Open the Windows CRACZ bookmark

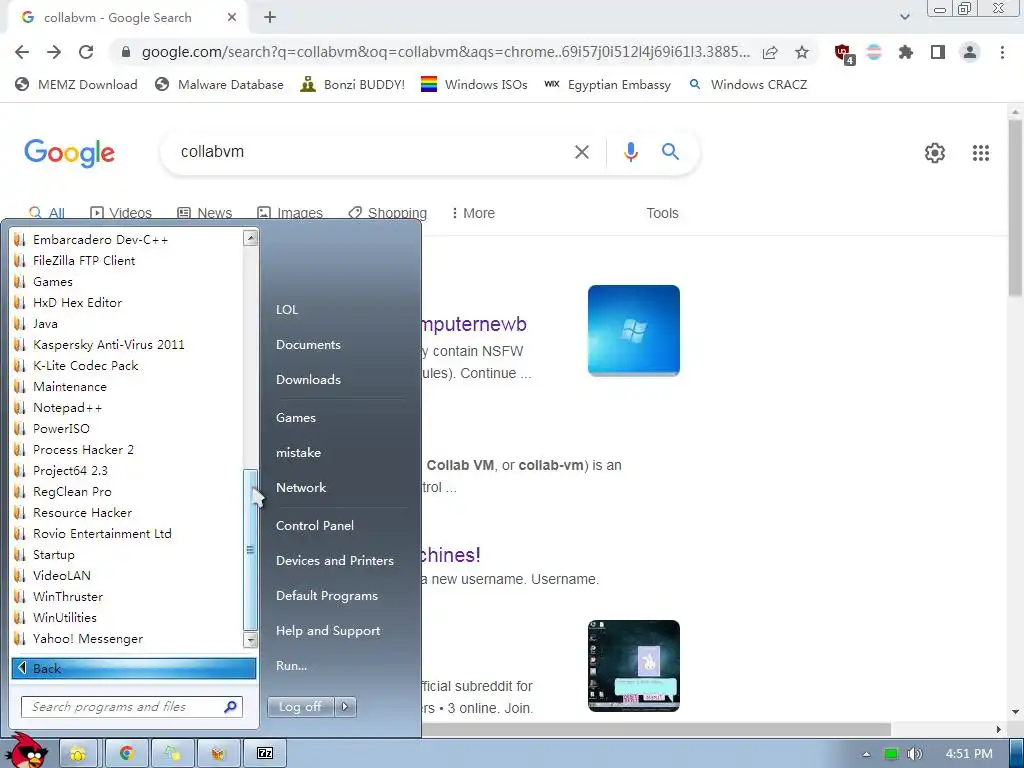coord(748,84)
